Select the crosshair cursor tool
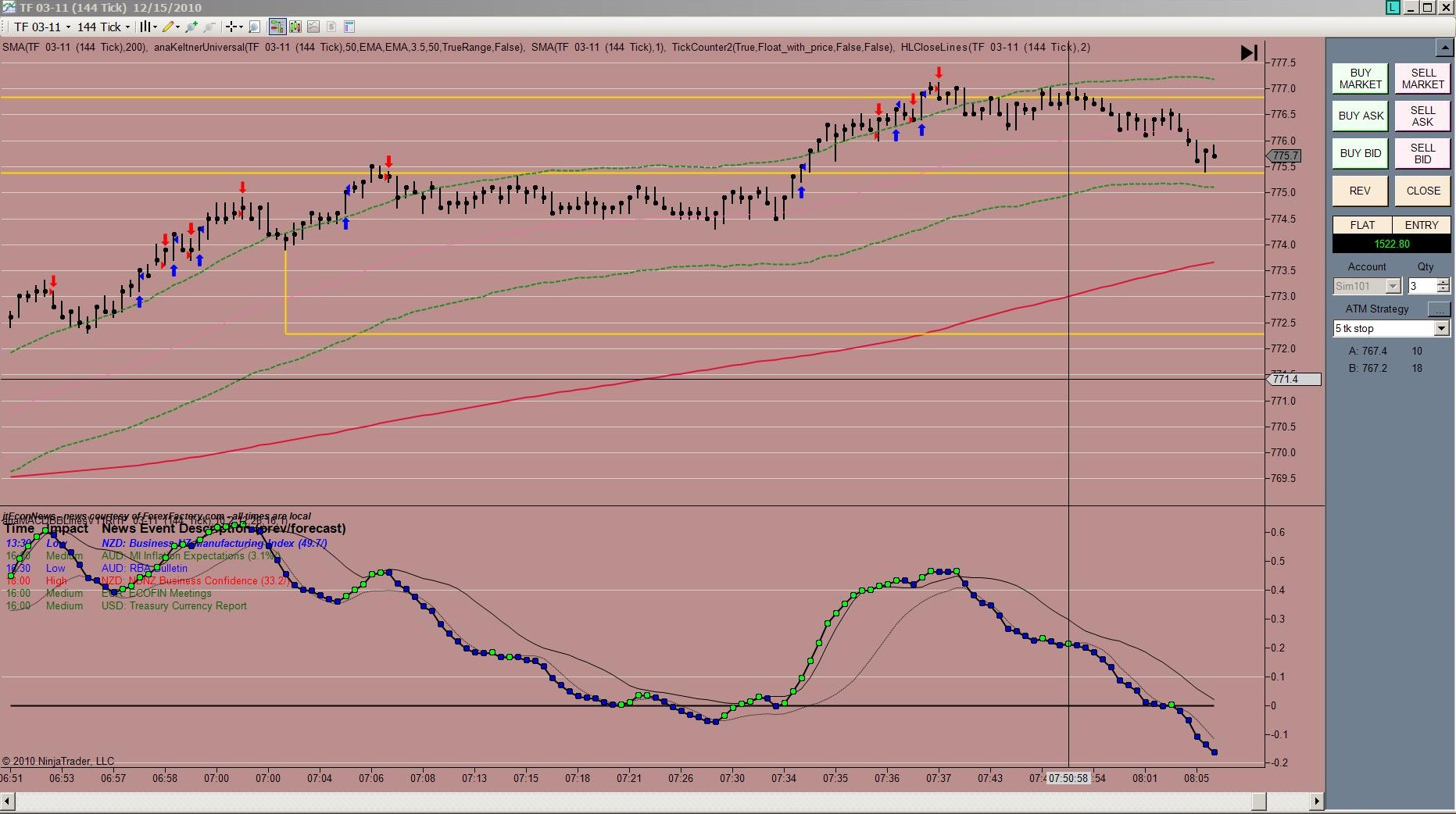The image size is (1456, 814). (231, 27)
